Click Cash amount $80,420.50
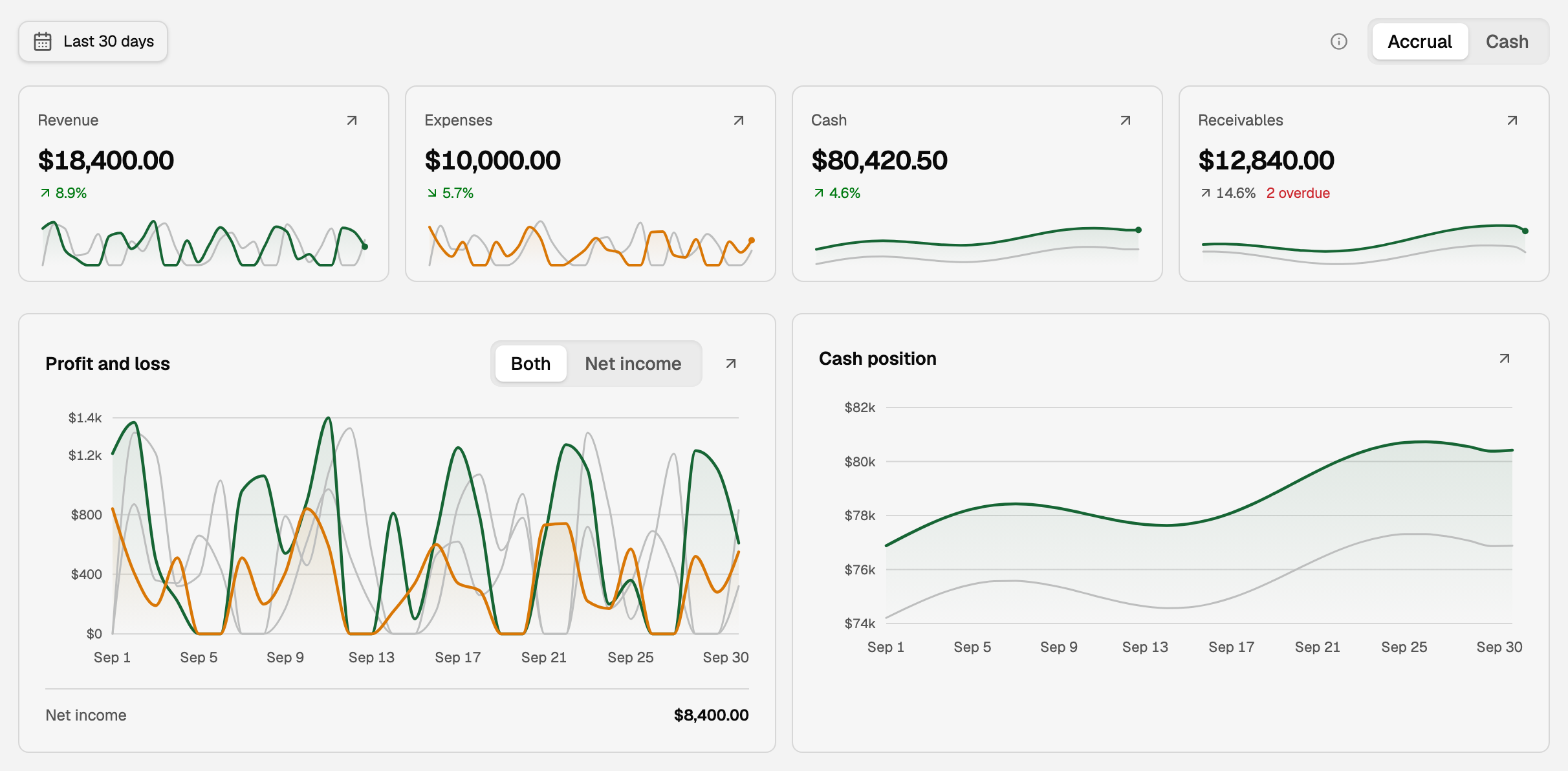 (880, 160)
